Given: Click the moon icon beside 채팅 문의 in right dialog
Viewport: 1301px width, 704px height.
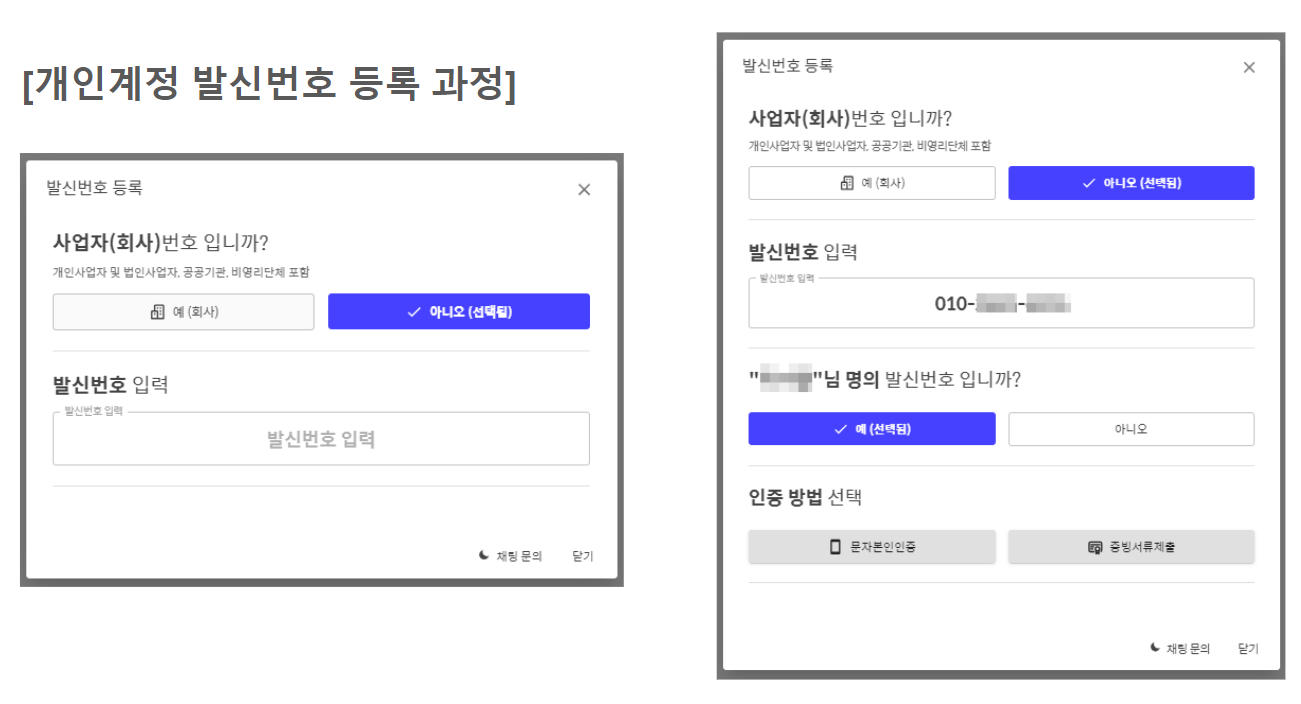Looking at the screenshot, I should pyautogui.click(x=1154, y=648).
